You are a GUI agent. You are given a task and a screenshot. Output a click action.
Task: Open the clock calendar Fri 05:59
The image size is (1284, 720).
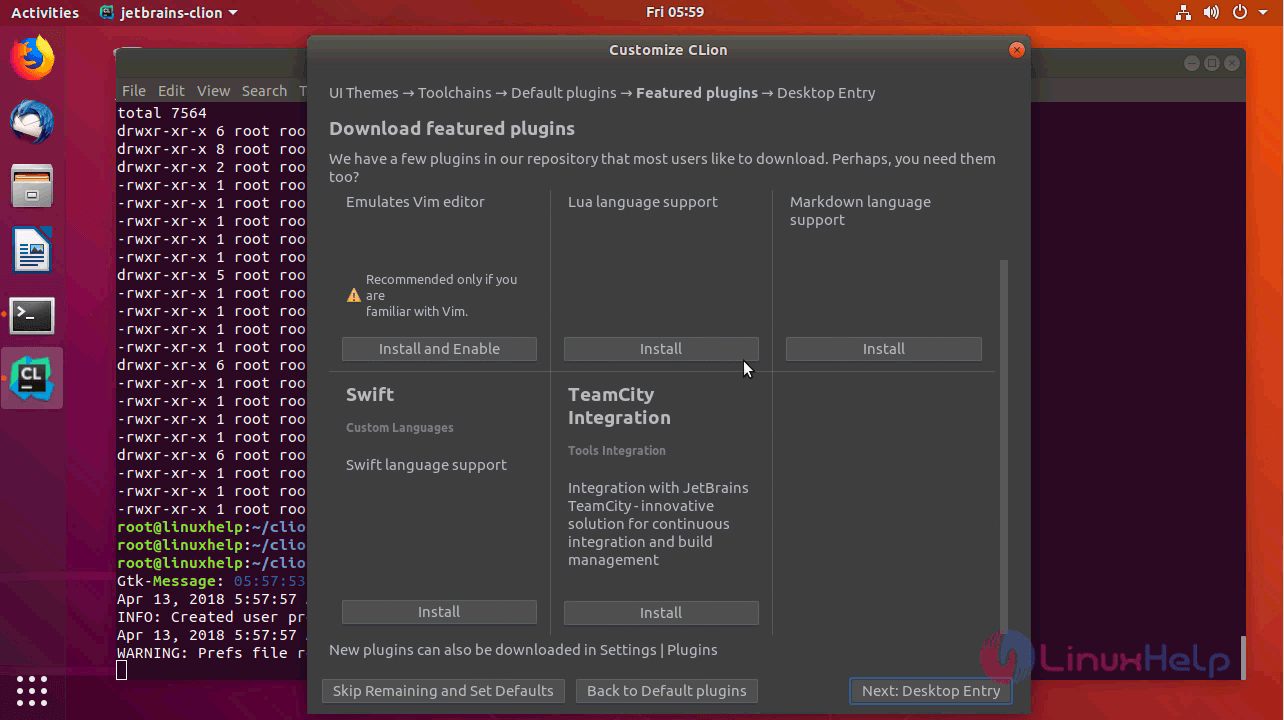[x=675, y=12]
